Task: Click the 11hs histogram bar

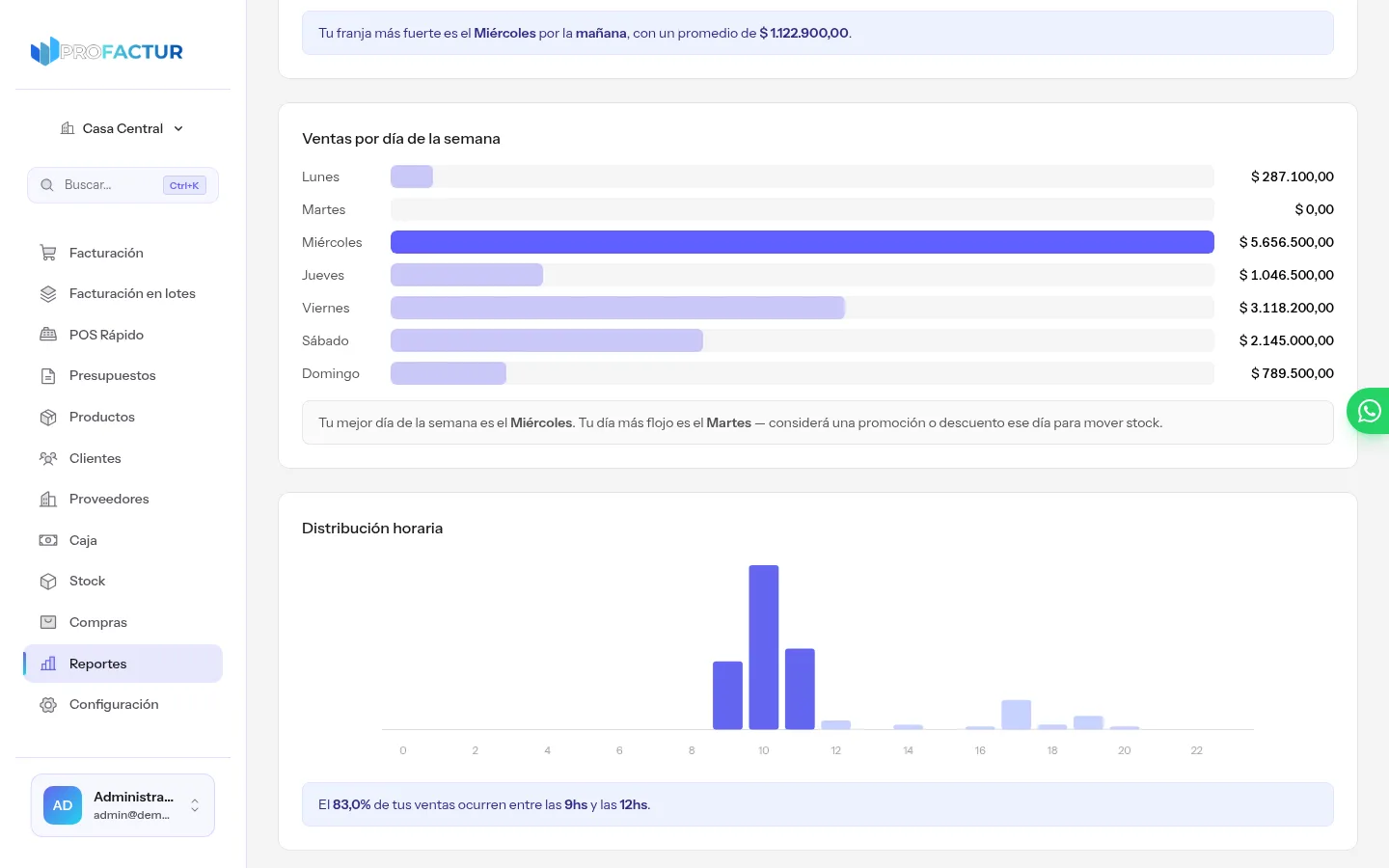Action: point(800,689)
